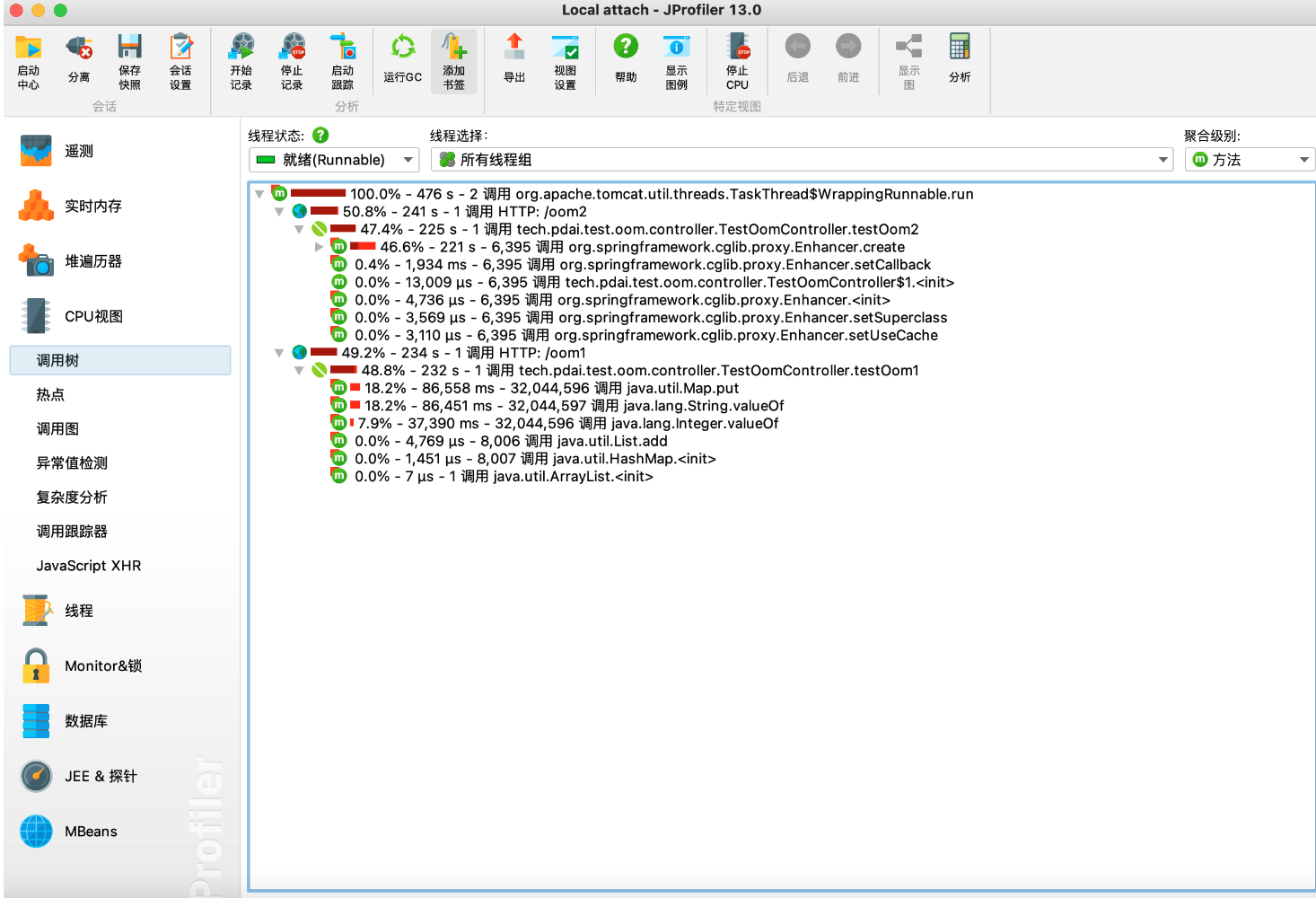Image resolution: width=1316 pixels, height=898 pixels.
Task: Collapse the TaskThread$WrappingRunnable.run root node
Action: pos(259,194)
